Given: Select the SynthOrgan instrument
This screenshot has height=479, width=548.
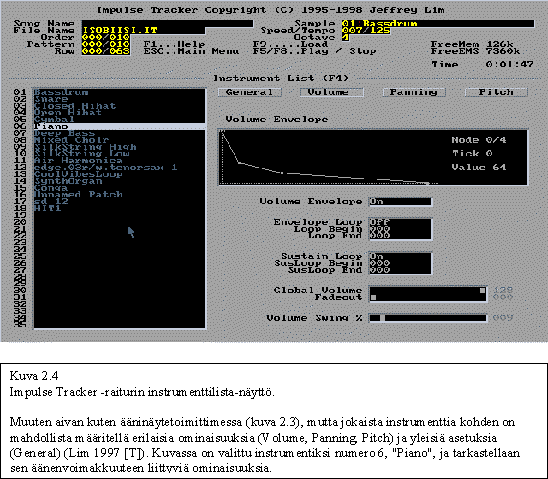Looking at the screenshot, I should tap(119, 181).
